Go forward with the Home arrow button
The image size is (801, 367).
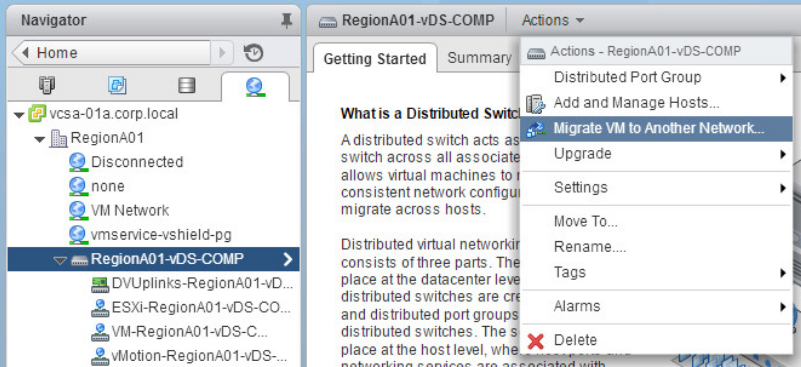click(222, 53)
